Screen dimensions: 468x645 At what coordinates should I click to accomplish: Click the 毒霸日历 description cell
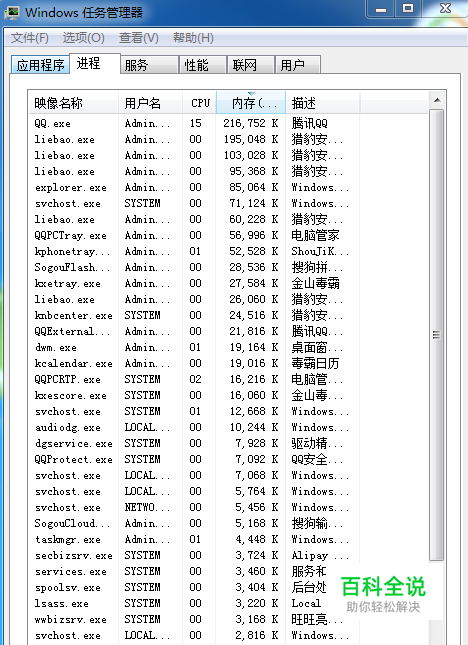[315, 364]
